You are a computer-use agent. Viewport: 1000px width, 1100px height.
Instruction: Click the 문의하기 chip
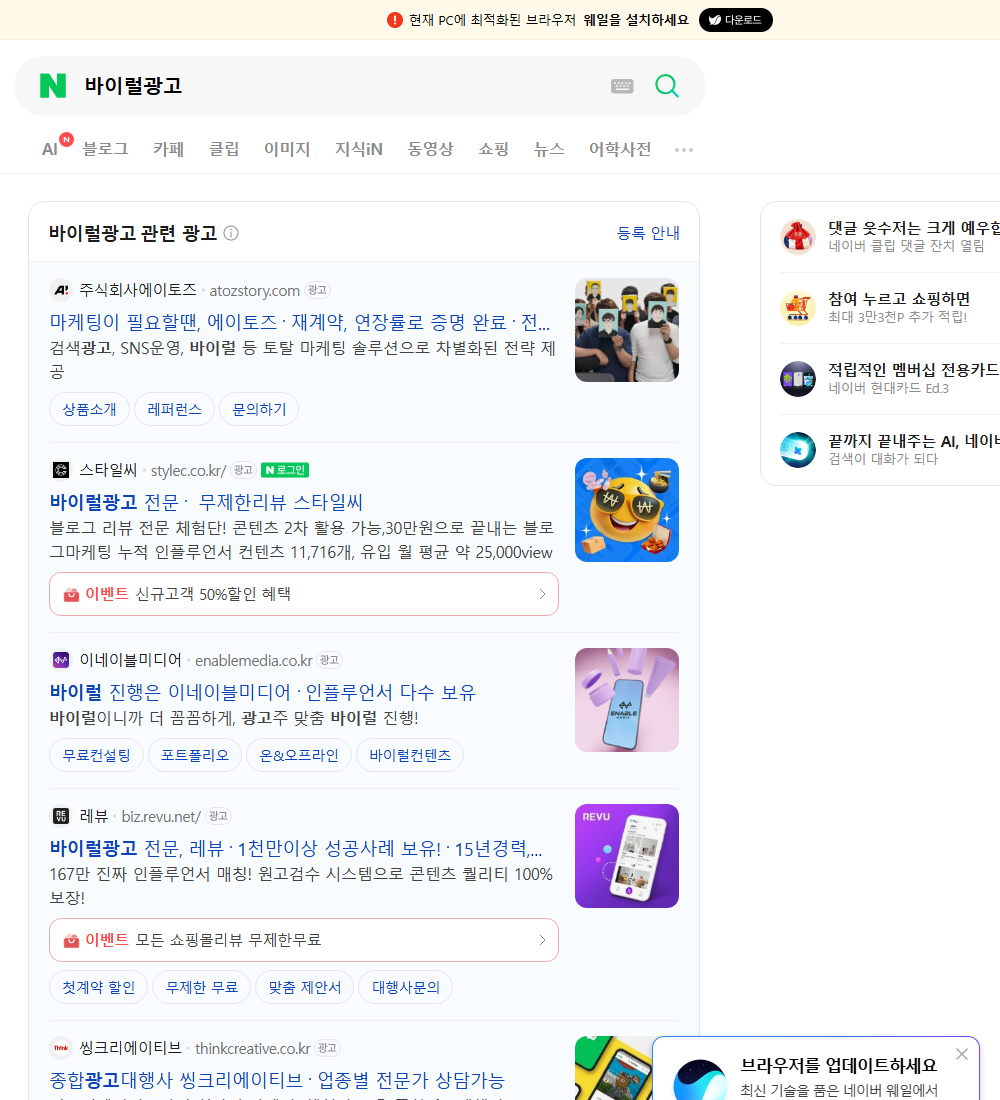(x=259, y=409)
